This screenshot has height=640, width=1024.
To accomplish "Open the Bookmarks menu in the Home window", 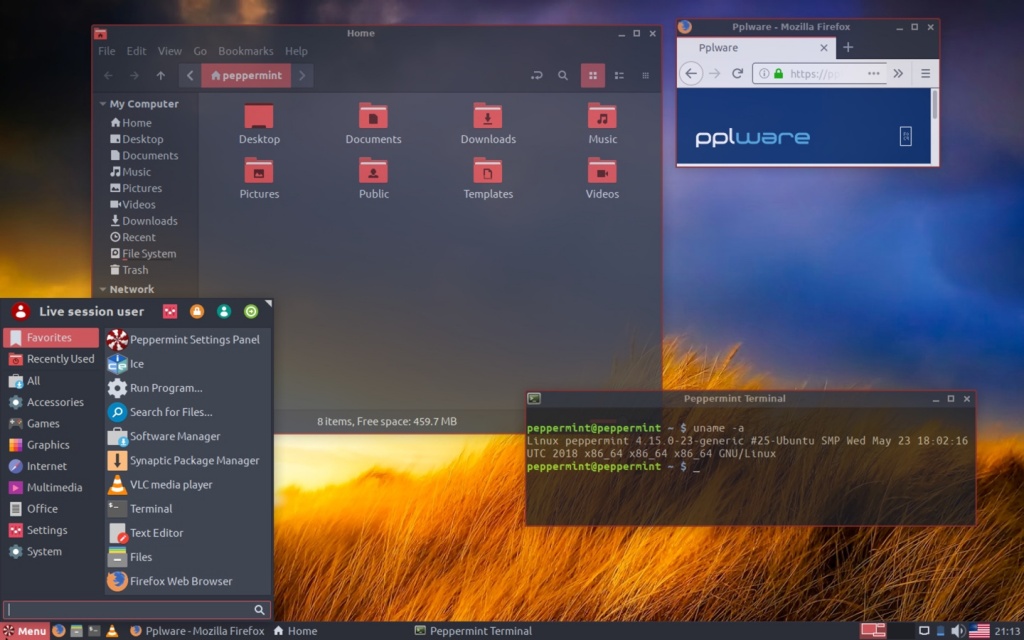I will pos(246,51).
